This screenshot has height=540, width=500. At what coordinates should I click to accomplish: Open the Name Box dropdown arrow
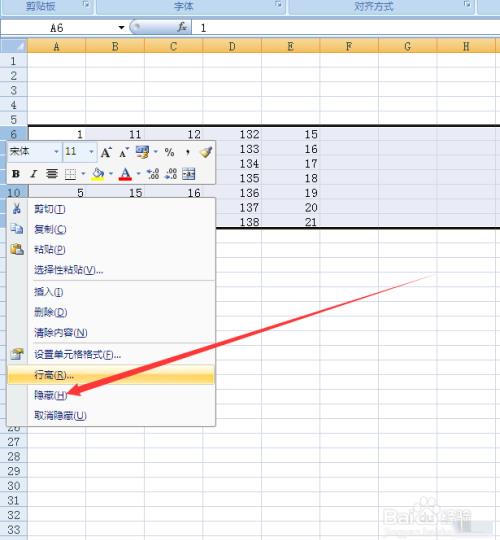121,28
